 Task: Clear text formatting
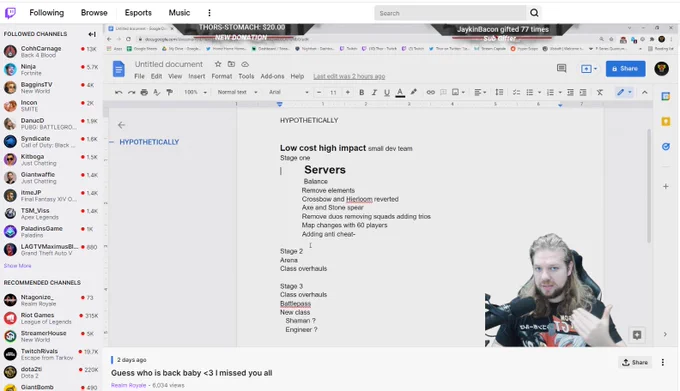tap(600, 92)
